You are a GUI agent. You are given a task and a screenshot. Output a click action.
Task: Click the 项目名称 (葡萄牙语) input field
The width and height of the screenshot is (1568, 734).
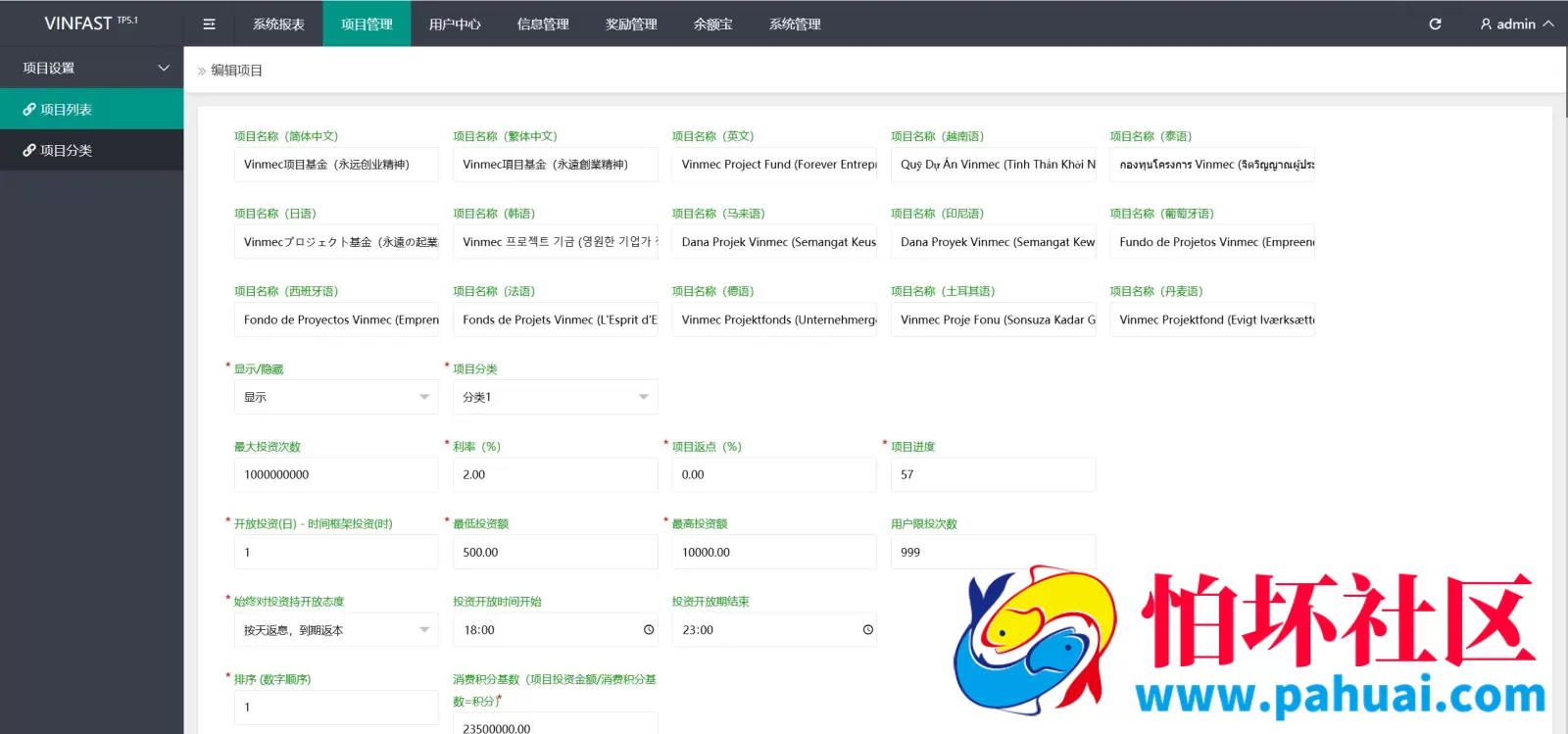(x=1212, y=242)
